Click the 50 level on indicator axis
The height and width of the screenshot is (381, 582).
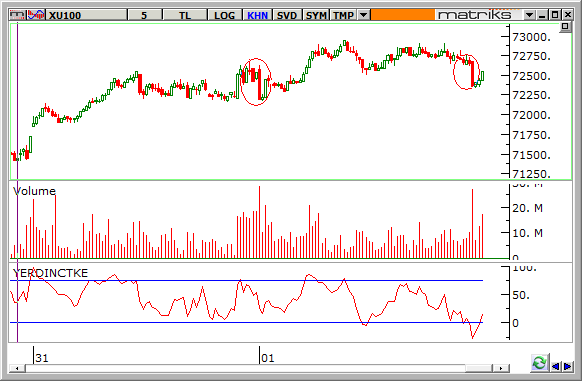[521, 295]
